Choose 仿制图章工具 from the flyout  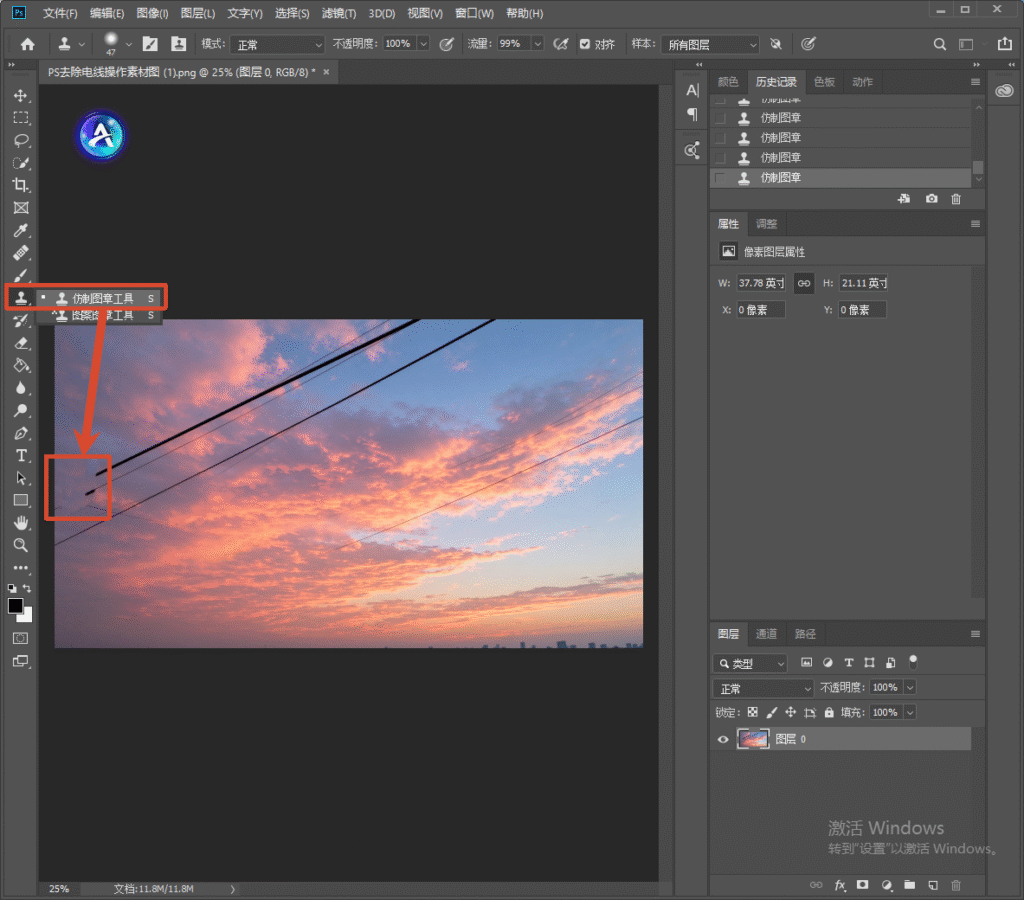[x=98, y=298]
